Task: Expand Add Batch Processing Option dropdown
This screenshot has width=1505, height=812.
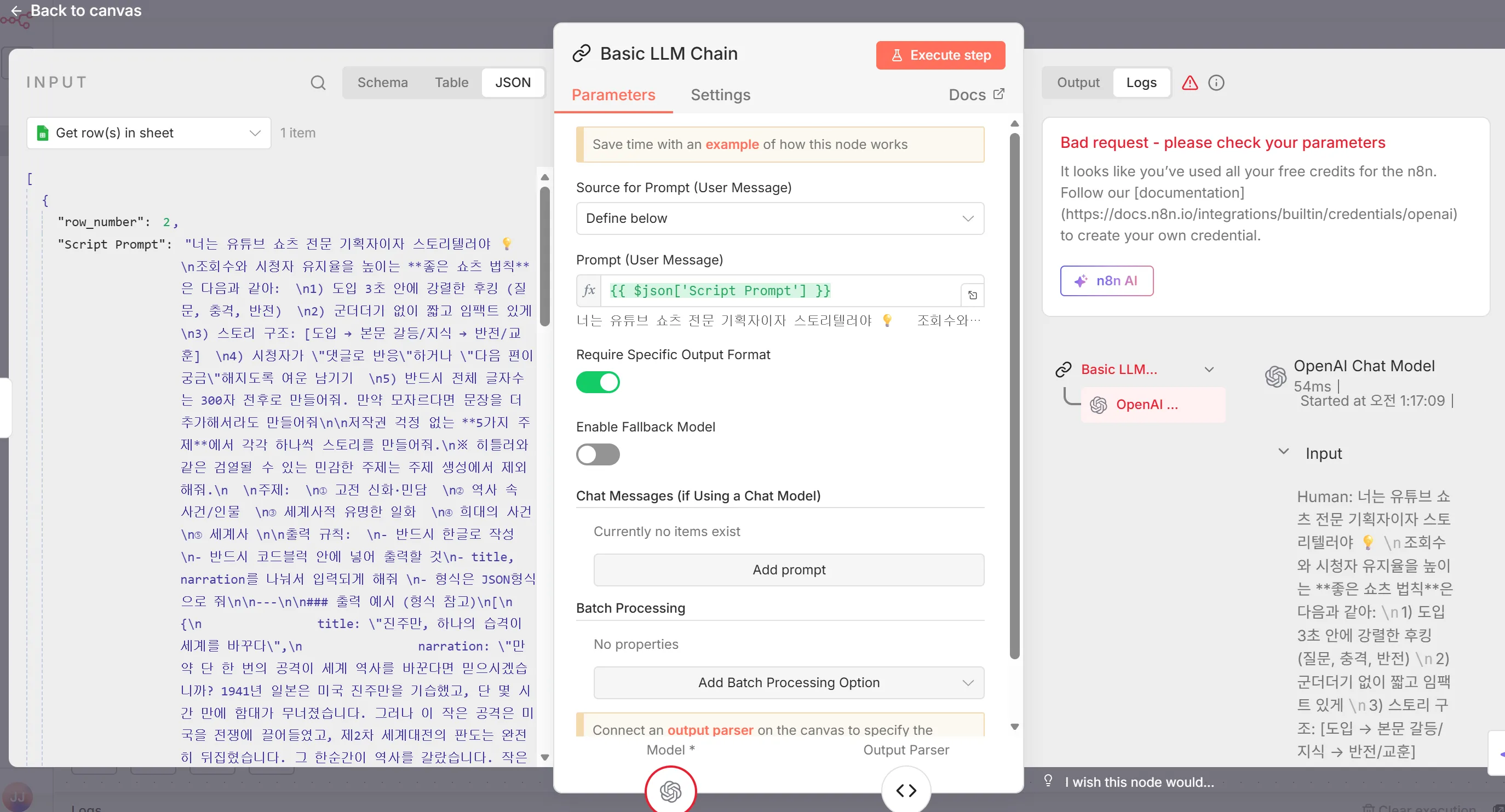Action: coord(788,682)
